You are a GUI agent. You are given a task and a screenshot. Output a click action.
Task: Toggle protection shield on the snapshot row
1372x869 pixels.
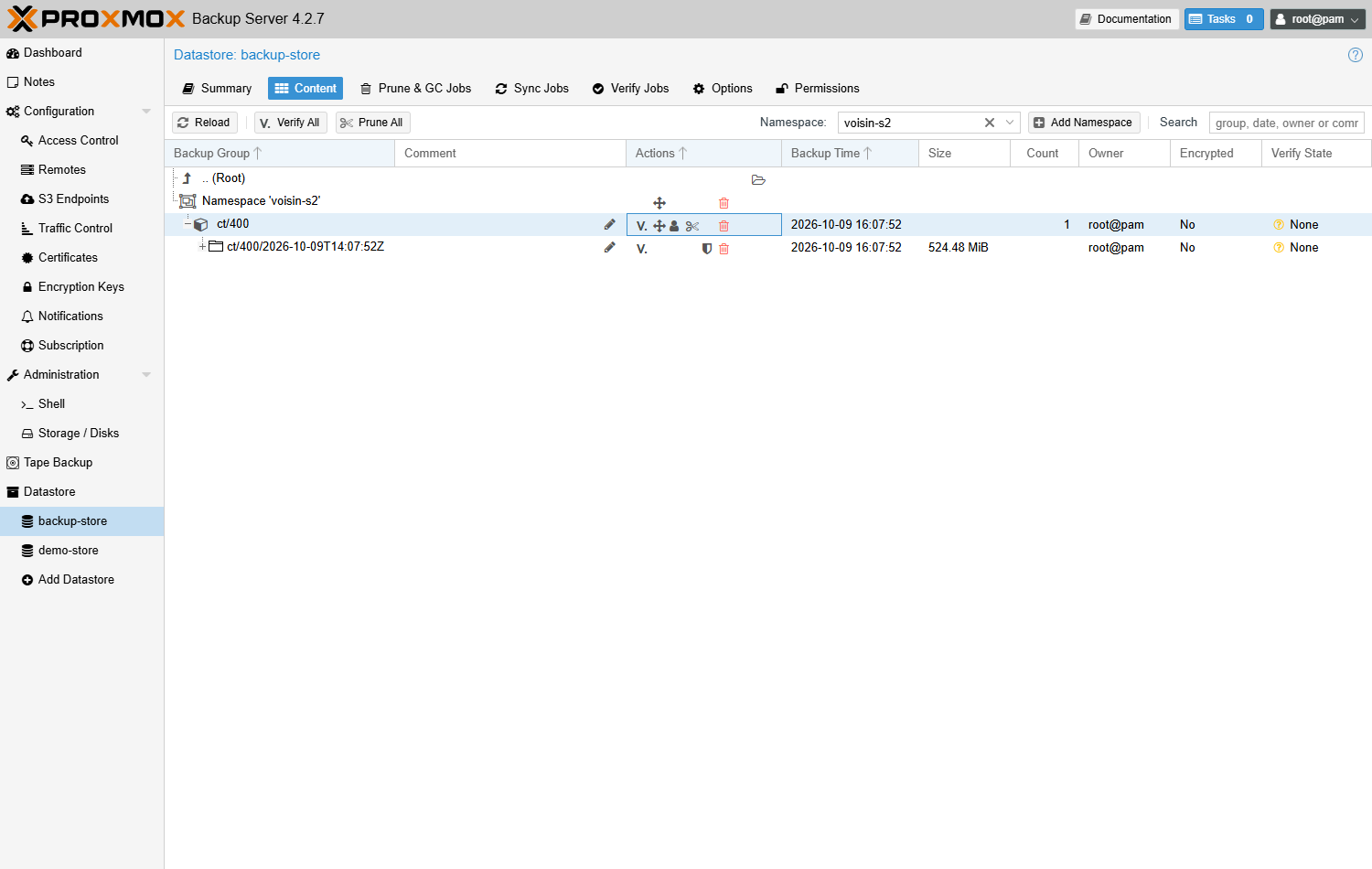pos(706,249)
